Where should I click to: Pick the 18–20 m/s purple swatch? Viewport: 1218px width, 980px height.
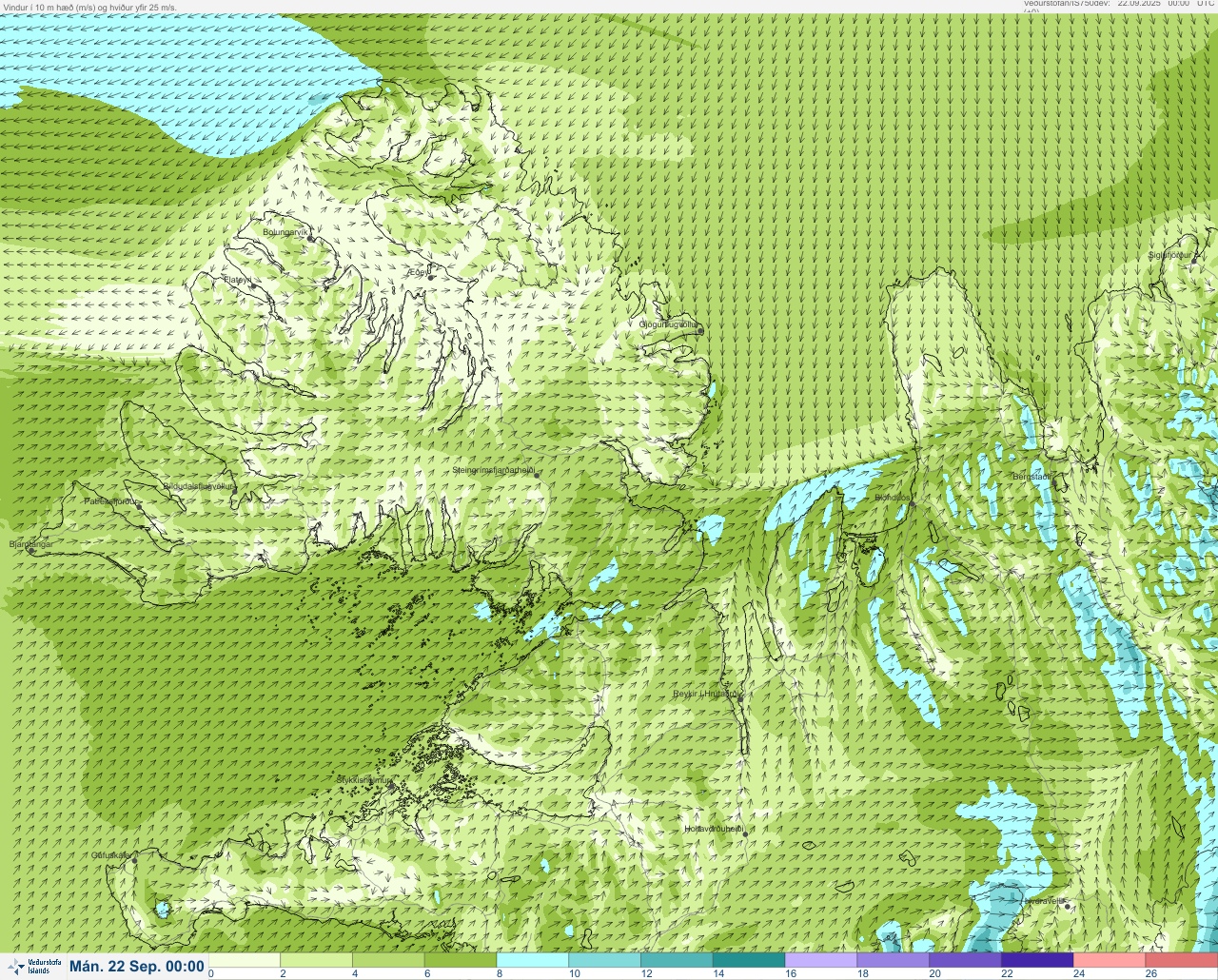click(x=894, y=960)
